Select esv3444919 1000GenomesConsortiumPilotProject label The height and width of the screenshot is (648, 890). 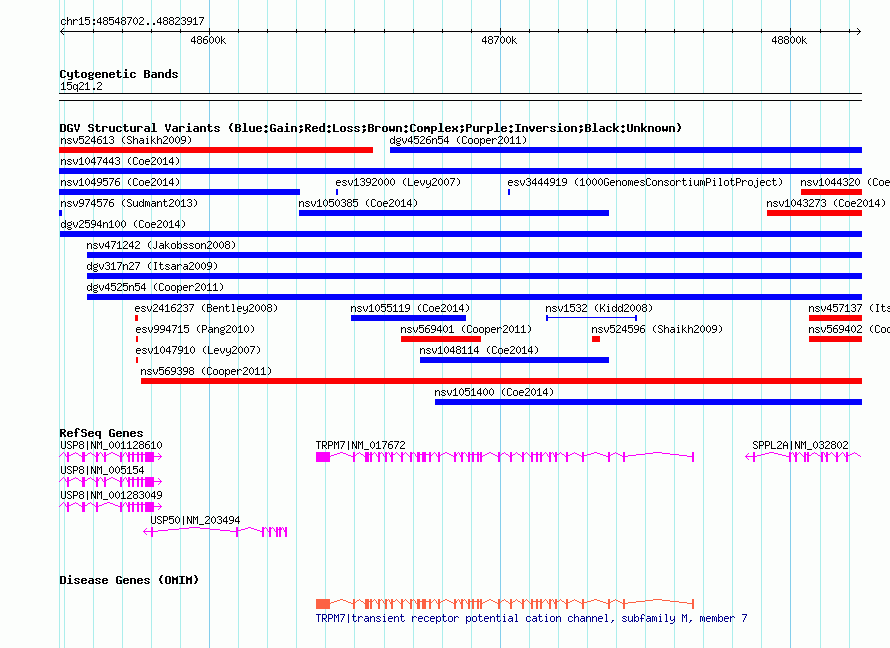(645, 182)
